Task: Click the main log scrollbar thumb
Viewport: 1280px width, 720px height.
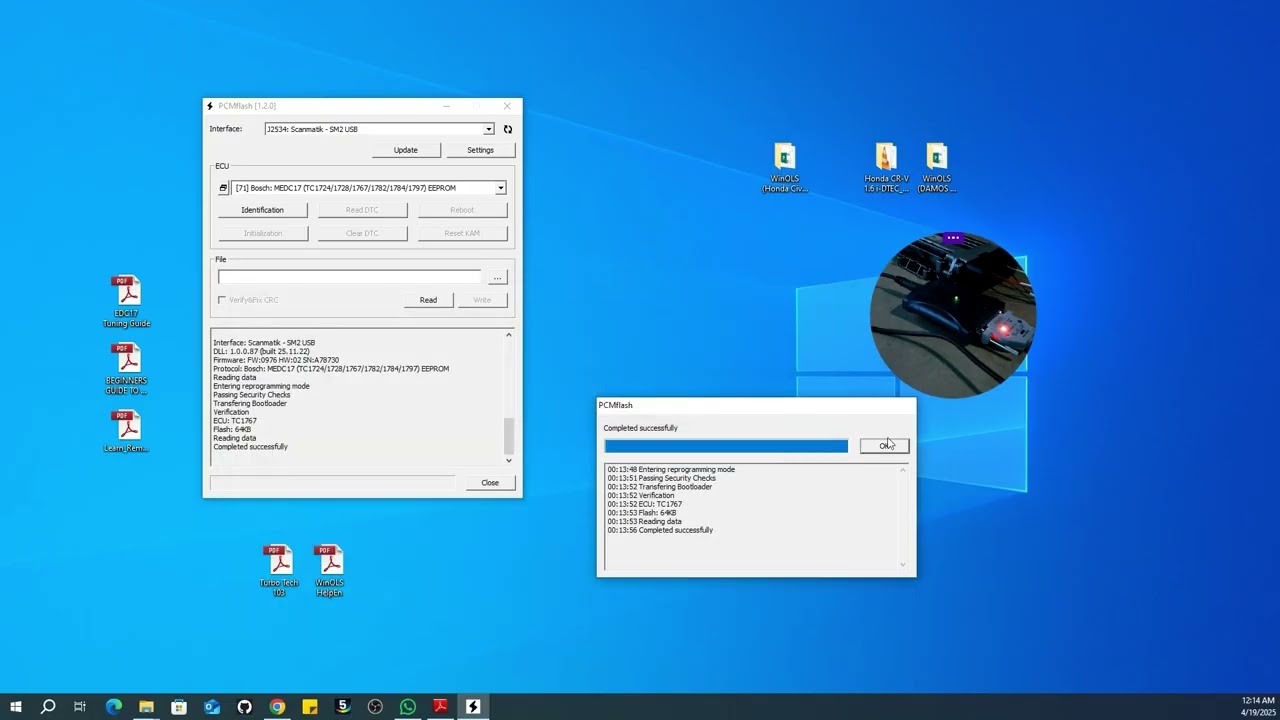Action: point(508,435)
